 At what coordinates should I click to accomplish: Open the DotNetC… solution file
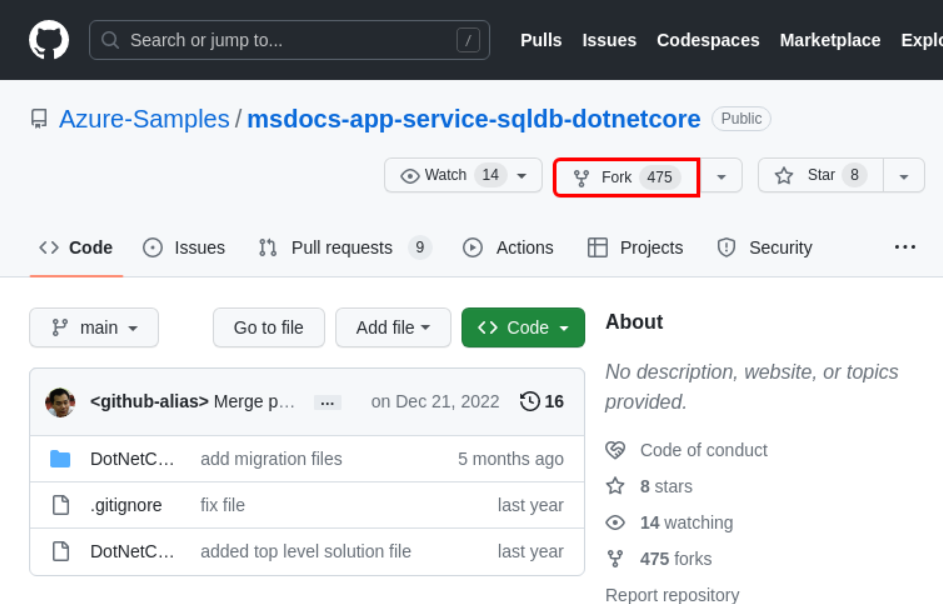pos(132,551)
